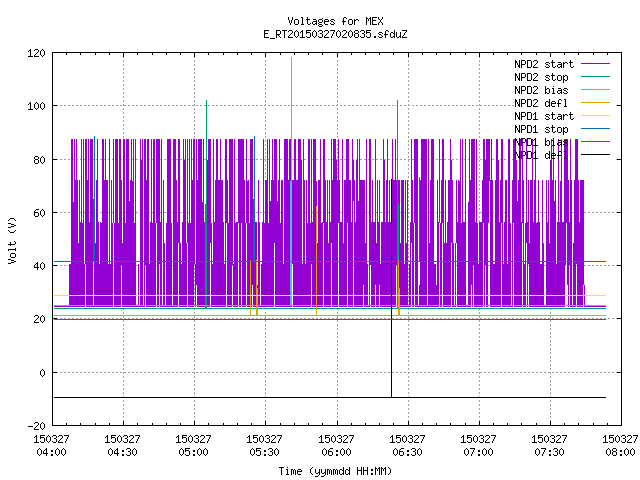Click the 05:00 time tick label
Image resolution: width=640 pixels, height=480 pixels.
[193, 452]
